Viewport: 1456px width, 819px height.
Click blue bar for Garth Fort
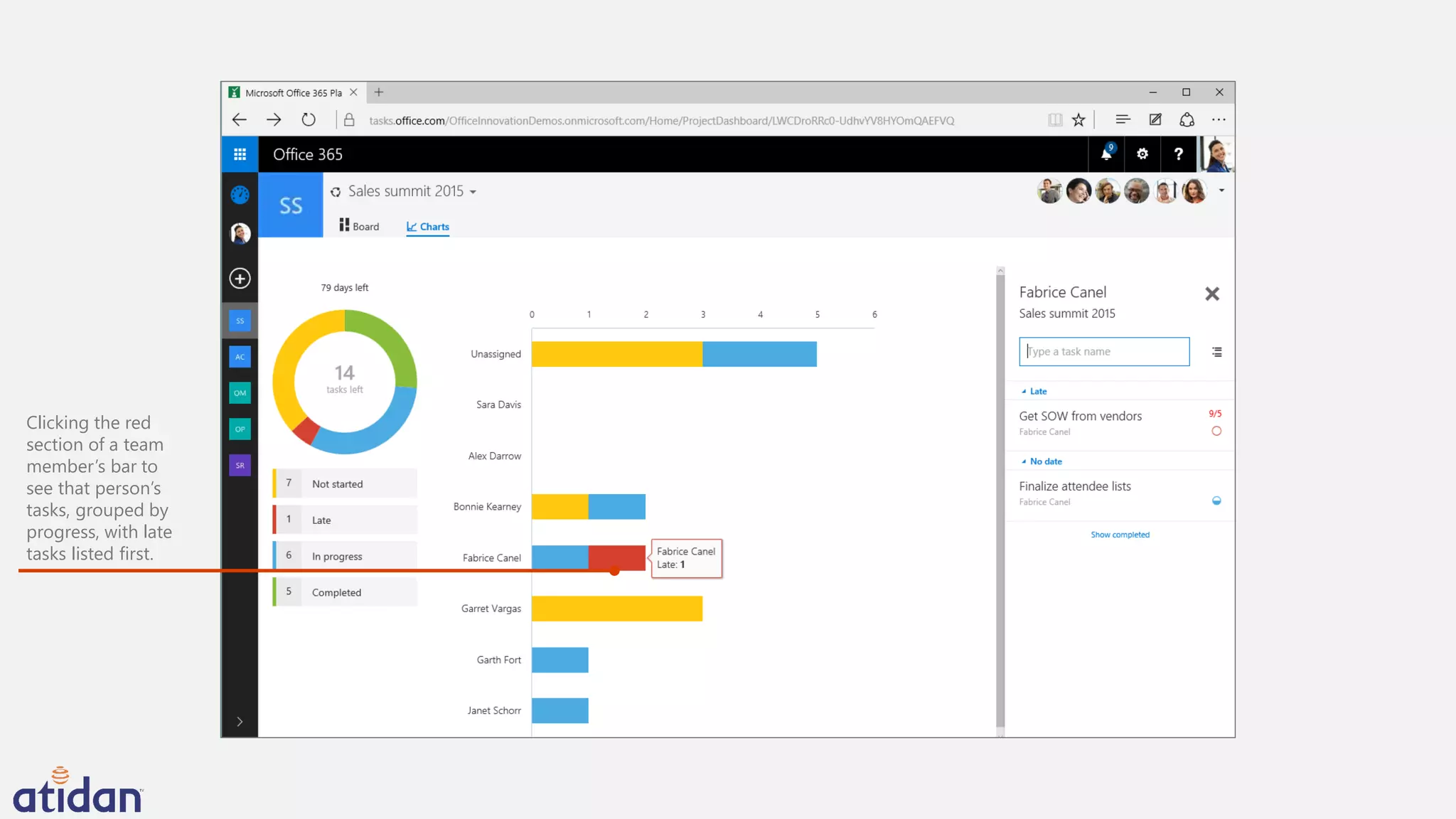tap(560, 660)
